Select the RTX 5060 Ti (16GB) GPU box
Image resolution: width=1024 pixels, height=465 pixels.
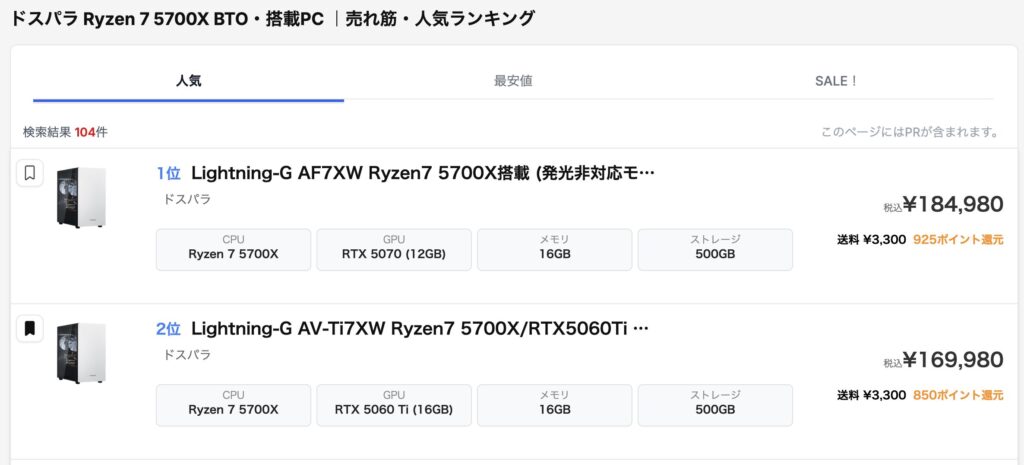[393, 404]
